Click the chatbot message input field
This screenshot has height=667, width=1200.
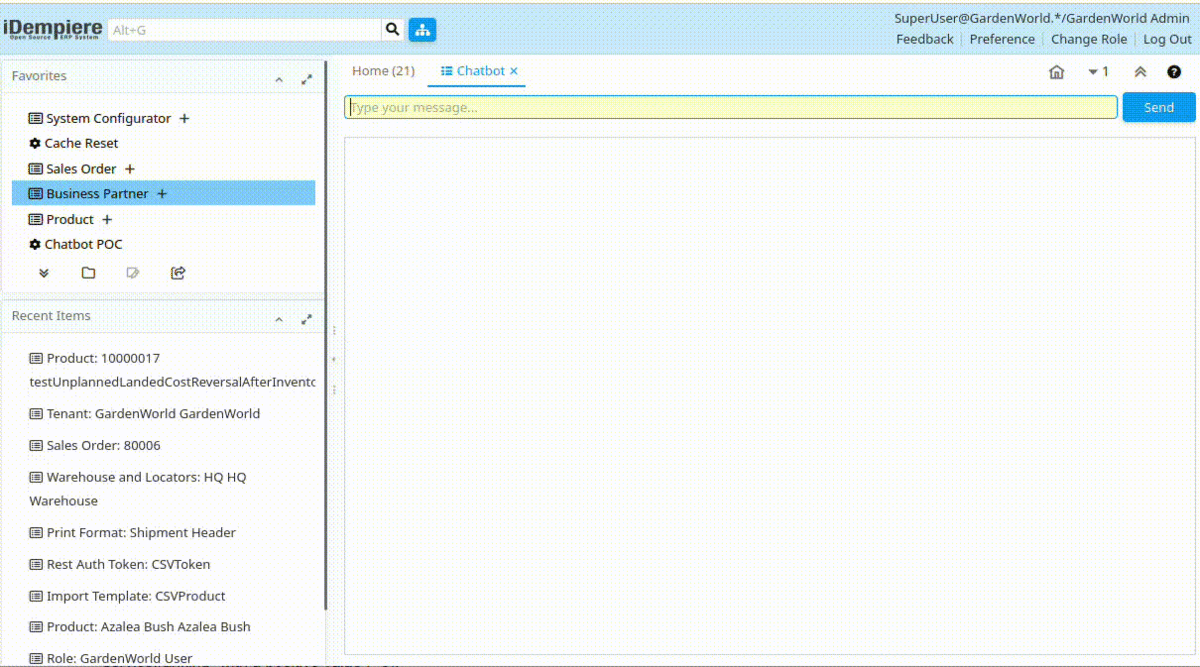(730, 107)
